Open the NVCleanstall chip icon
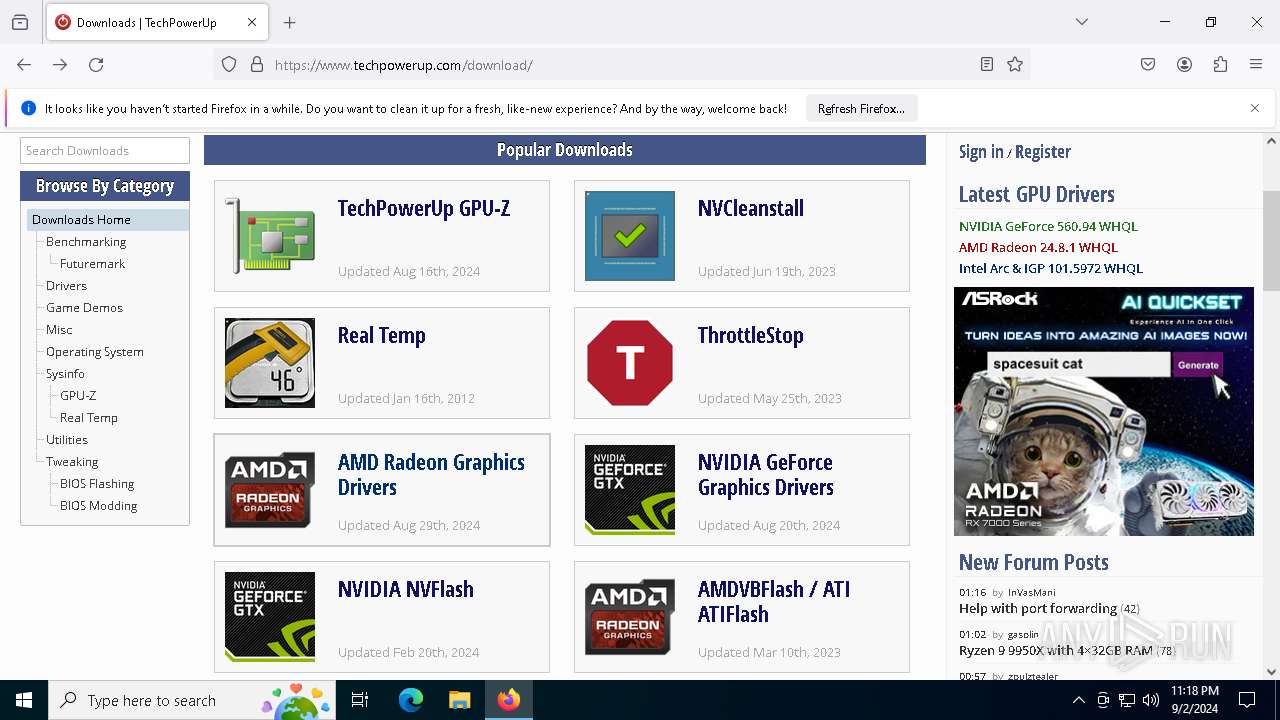 click(630, 236)
